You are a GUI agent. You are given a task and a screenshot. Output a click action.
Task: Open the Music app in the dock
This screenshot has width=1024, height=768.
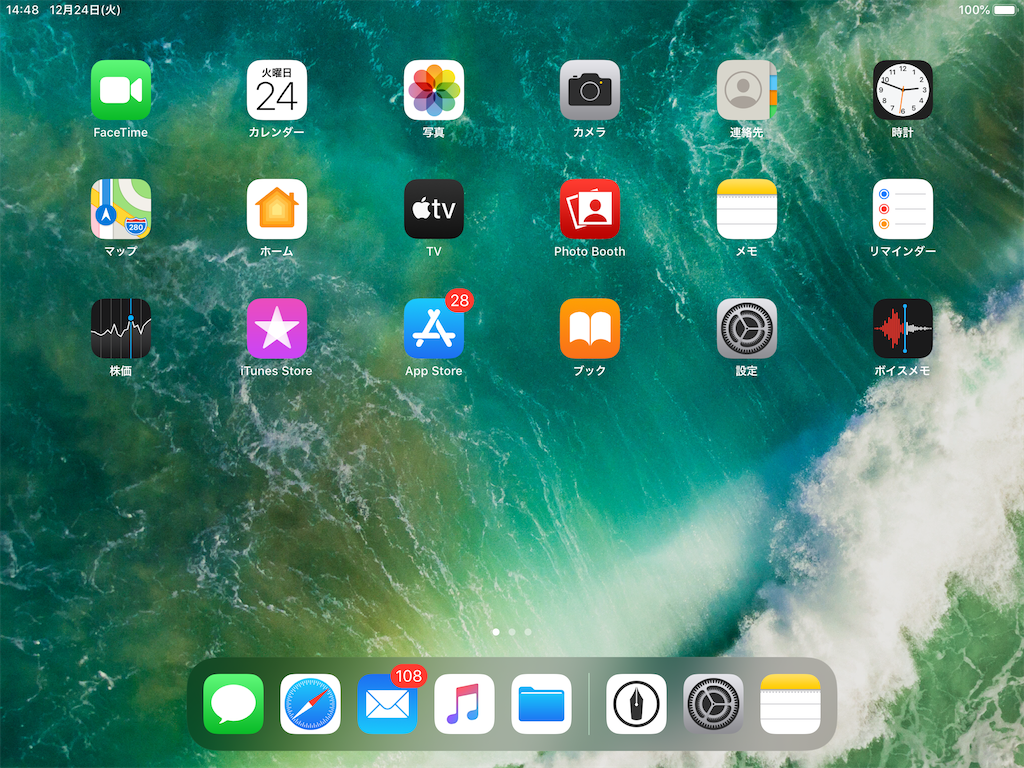coord(464,704)
